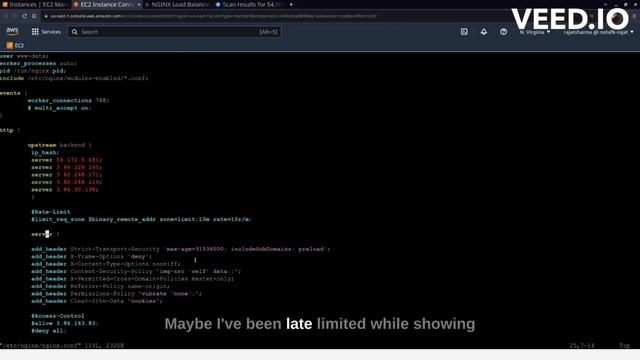640x360 pixels.
Task: Open a new browser tab
Action: click(x=291, y=4)
